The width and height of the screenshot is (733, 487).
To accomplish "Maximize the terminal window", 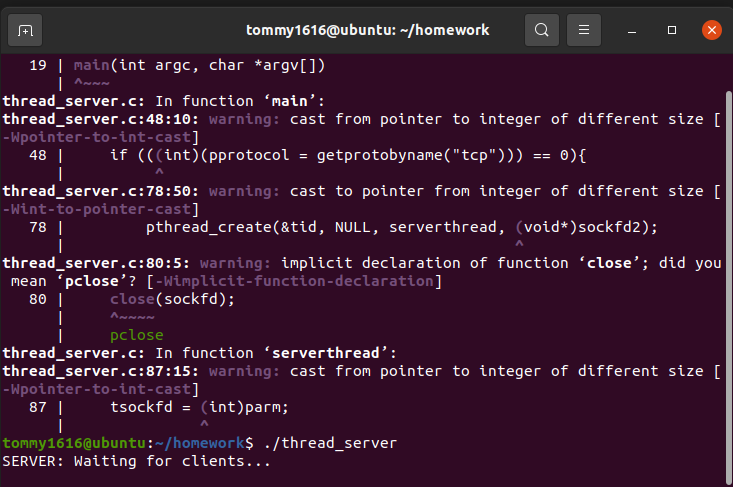I will (672, 30).
